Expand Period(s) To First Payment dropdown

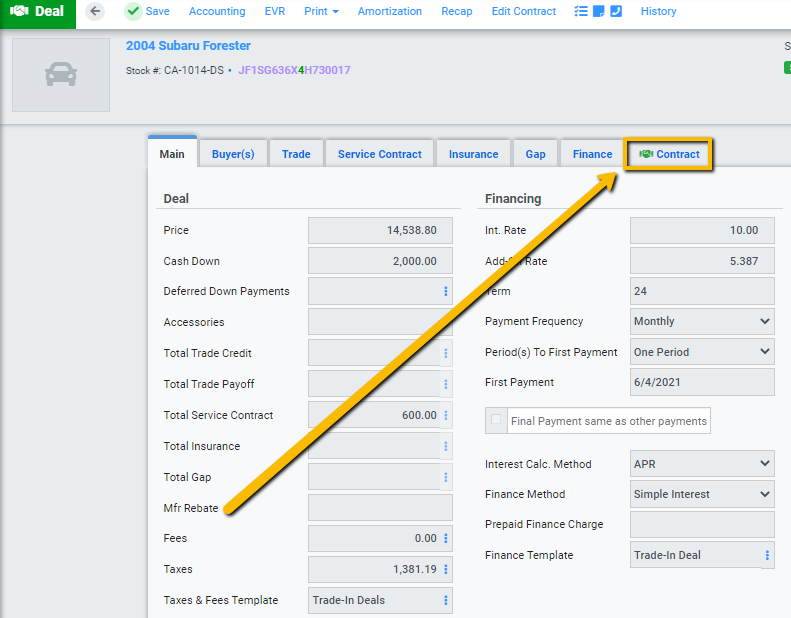point(702,352)
